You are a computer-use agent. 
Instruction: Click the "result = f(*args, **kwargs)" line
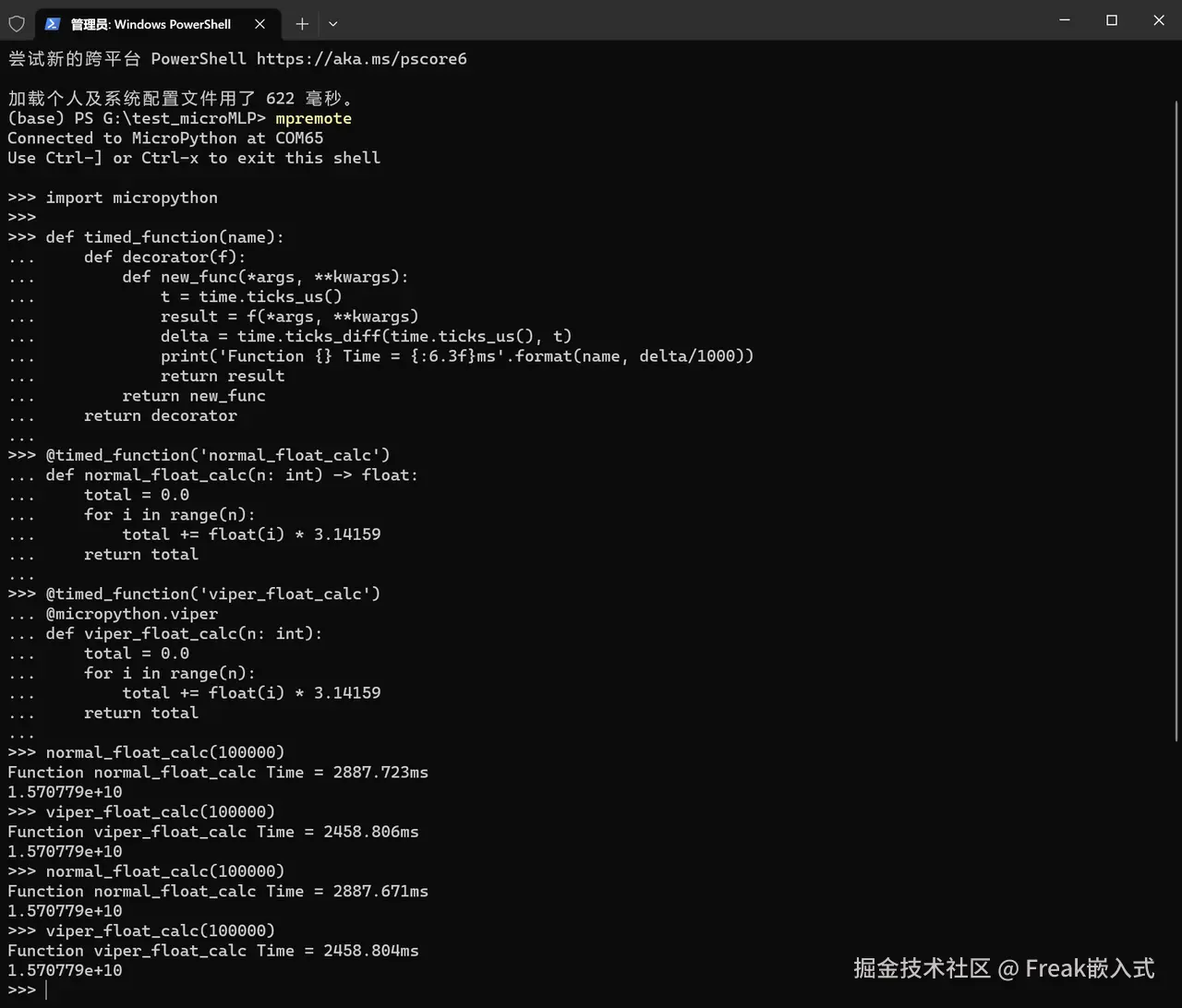[289, 317]
